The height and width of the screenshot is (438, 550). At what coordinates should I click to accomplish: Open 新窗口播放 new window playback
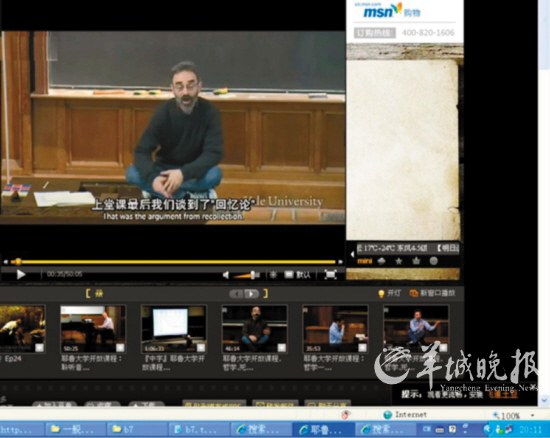[x=432, y=293]
